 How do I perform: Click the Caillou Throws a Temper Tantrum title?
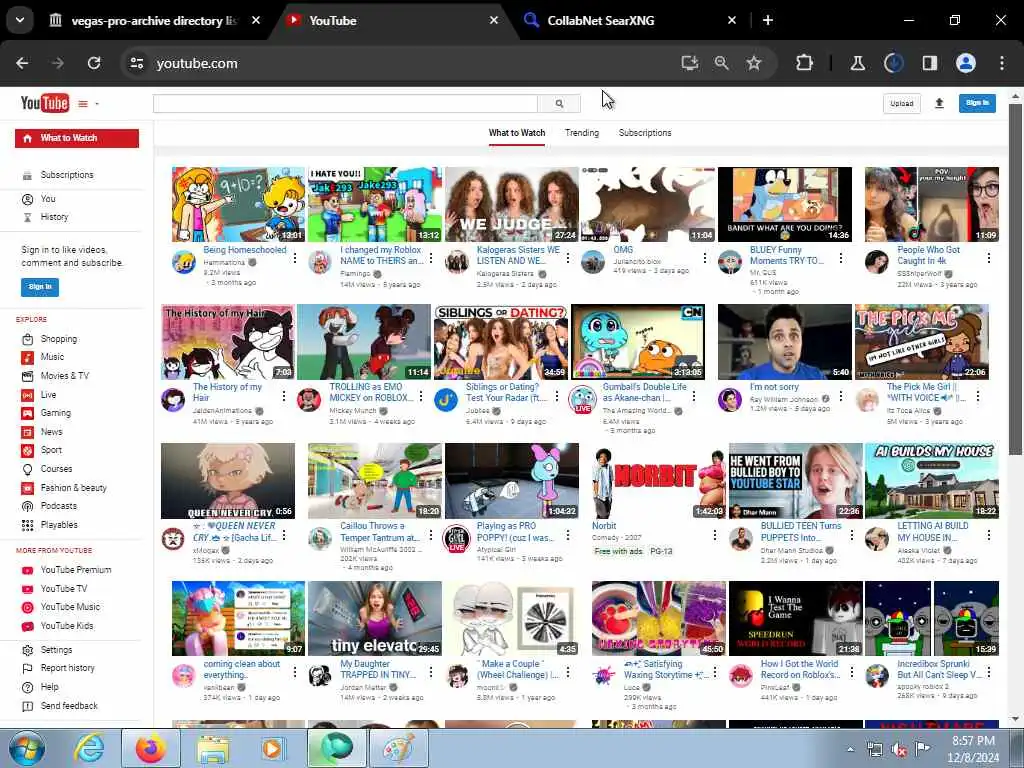pos(379,532)
